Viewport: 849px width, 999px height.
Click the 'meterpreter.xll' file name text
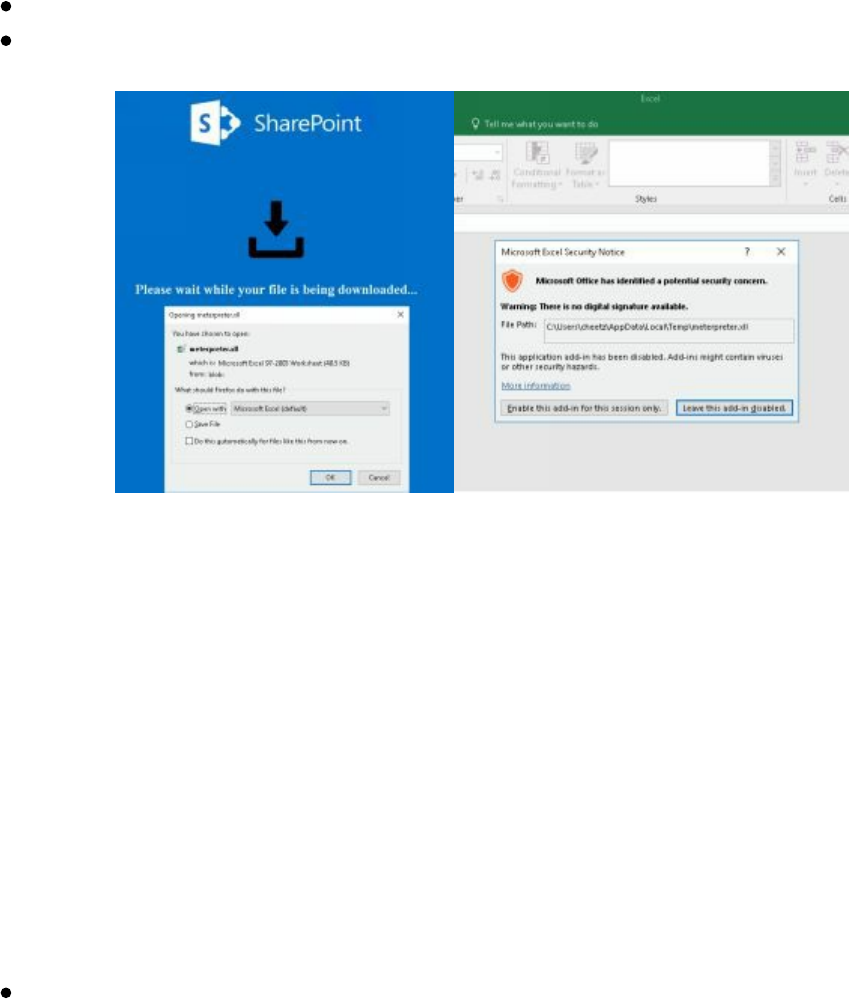tap(213, 349)
